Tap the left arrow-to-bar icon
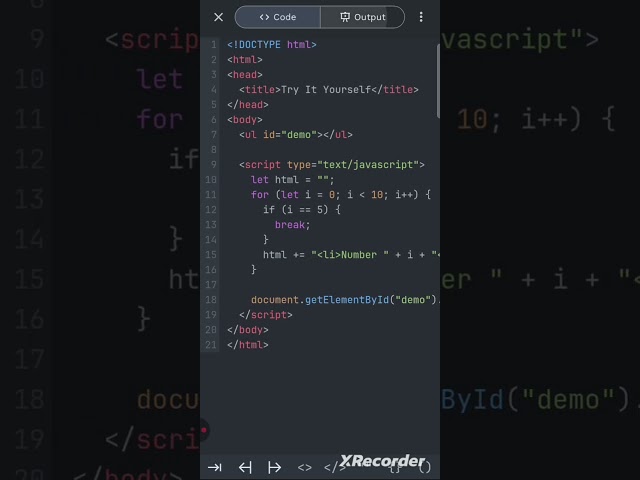Image resolution: width=640 pixels, height=480 pixels. [x=245, y=467]
